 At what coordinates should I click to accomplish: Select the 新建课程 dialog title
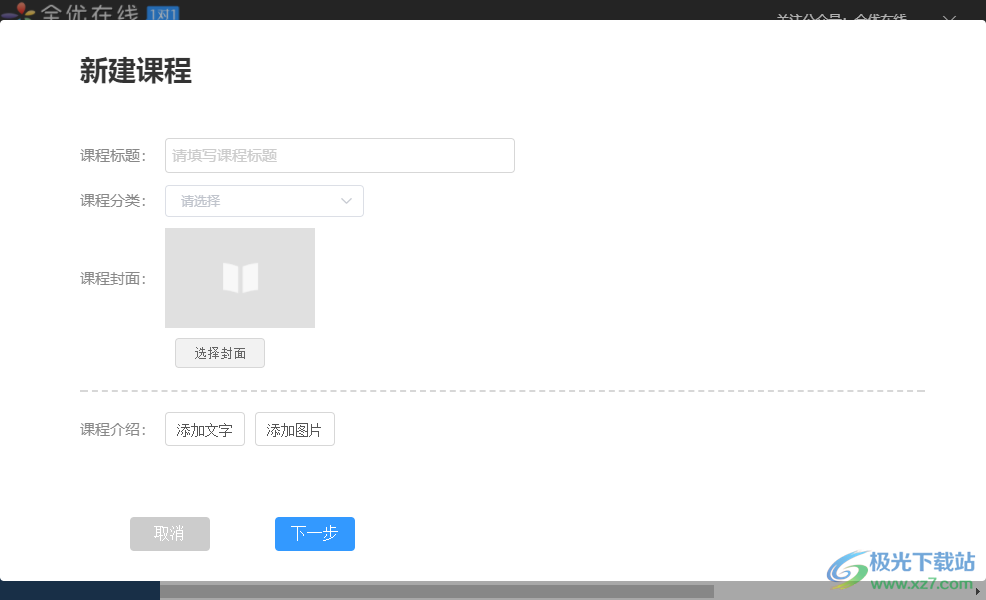[135, 72]
